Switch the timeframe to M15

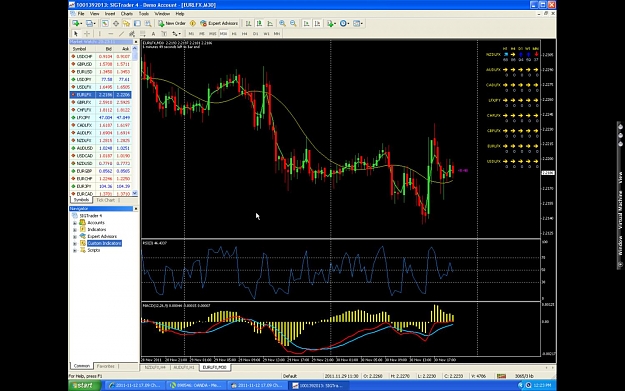click(213, 34)
